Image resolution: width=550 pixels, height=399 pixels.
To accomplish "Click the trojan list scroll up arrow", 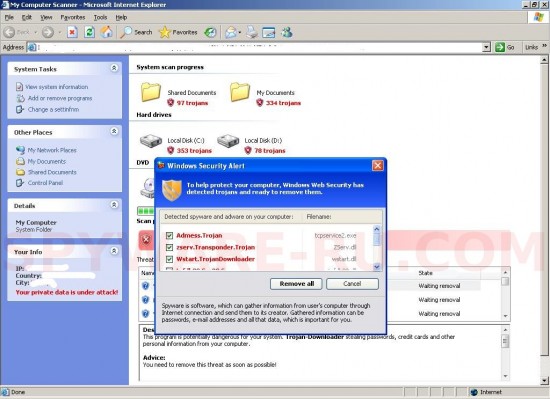I will [x=377, y=229].
